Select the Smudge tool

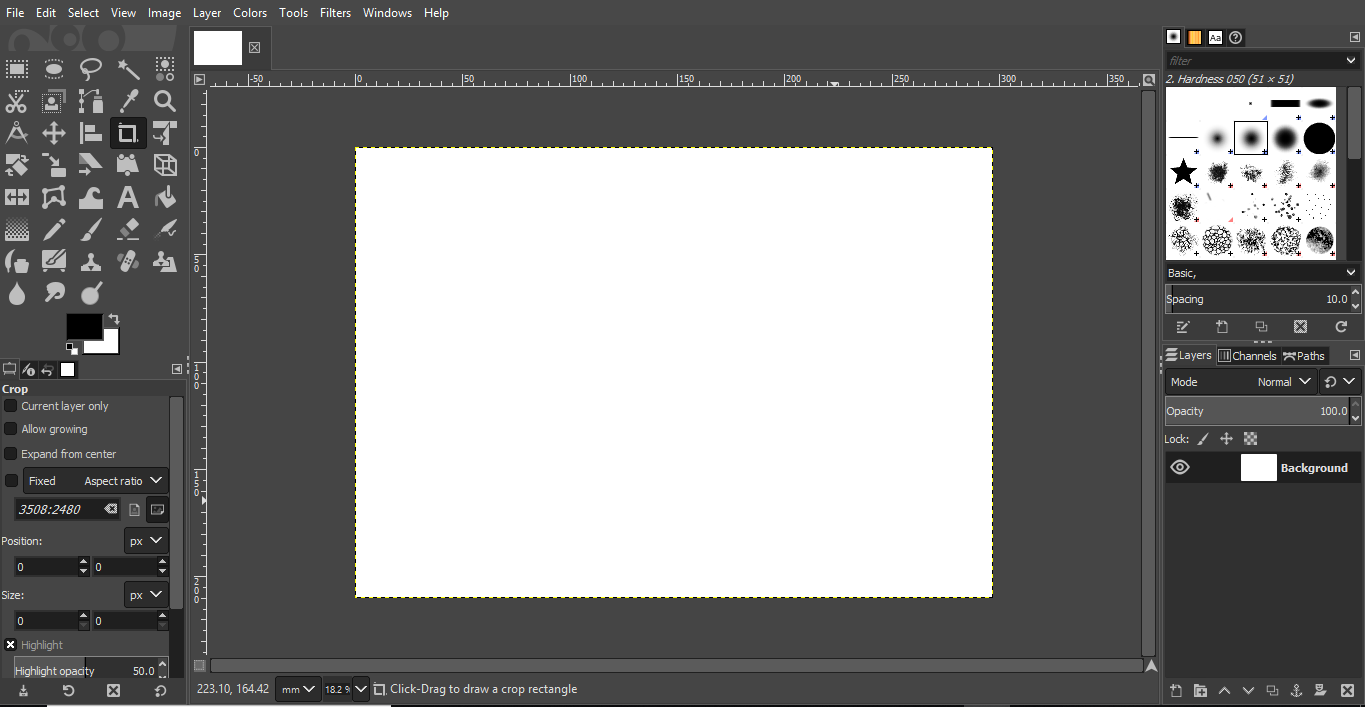click(x=54, y=293)
